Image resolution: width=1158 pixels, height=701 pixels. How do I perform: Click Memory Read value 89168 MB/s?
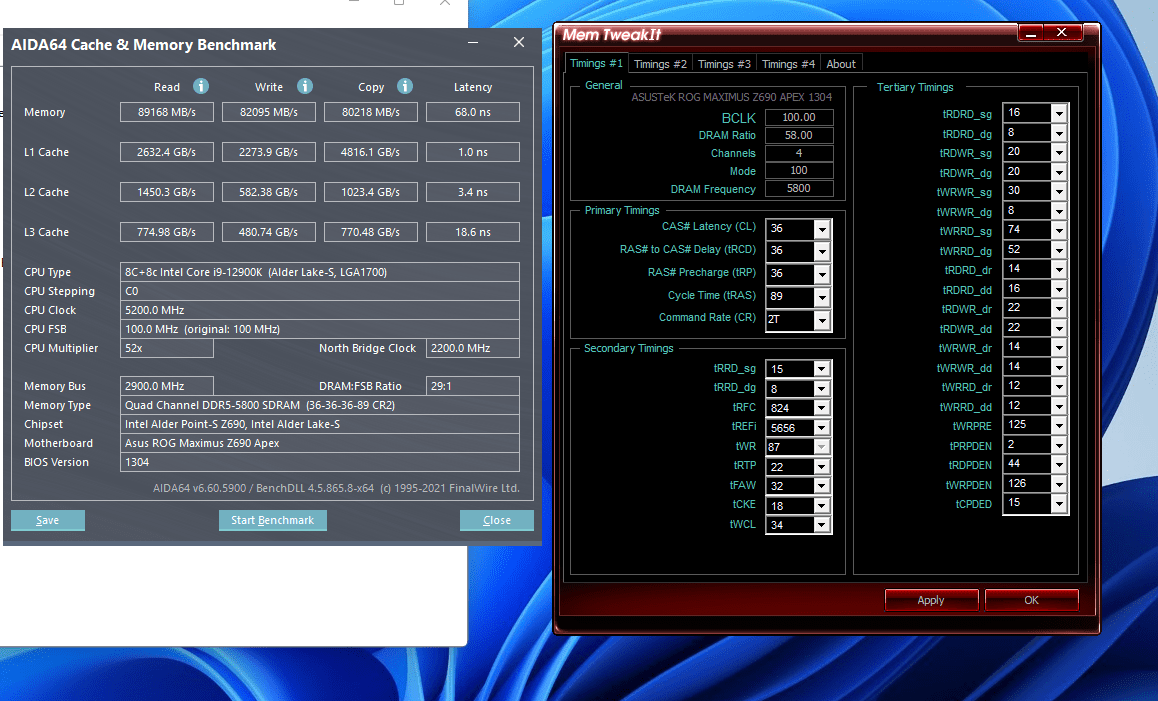pos(167,112)
